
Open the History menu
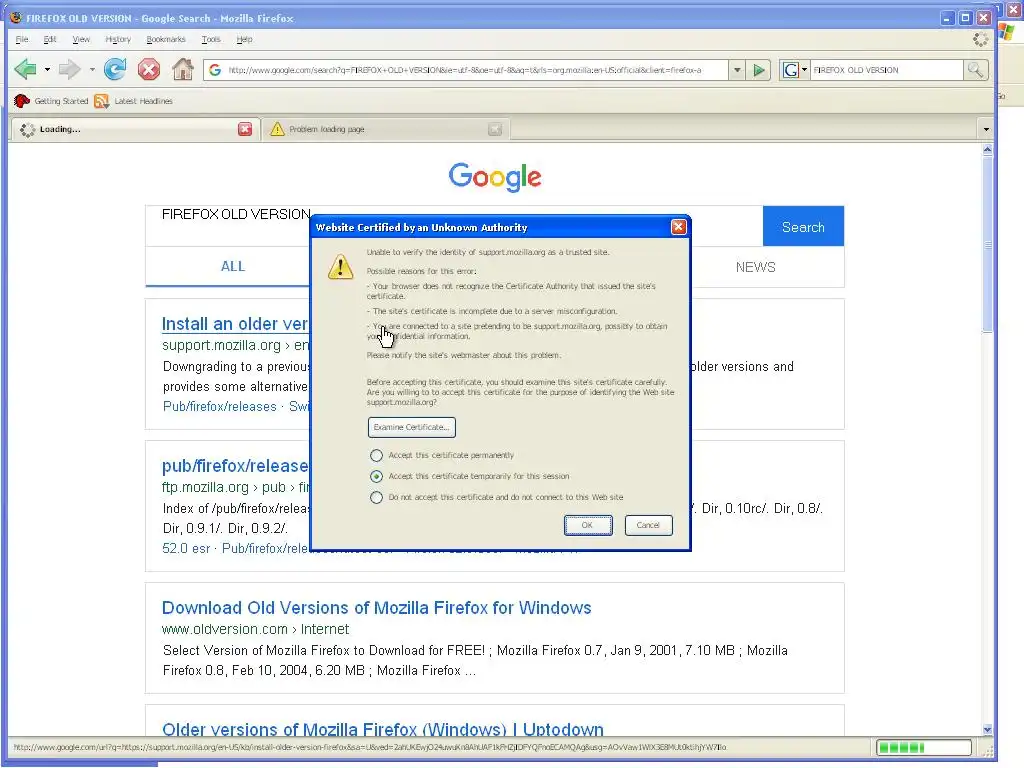(118, 39)
